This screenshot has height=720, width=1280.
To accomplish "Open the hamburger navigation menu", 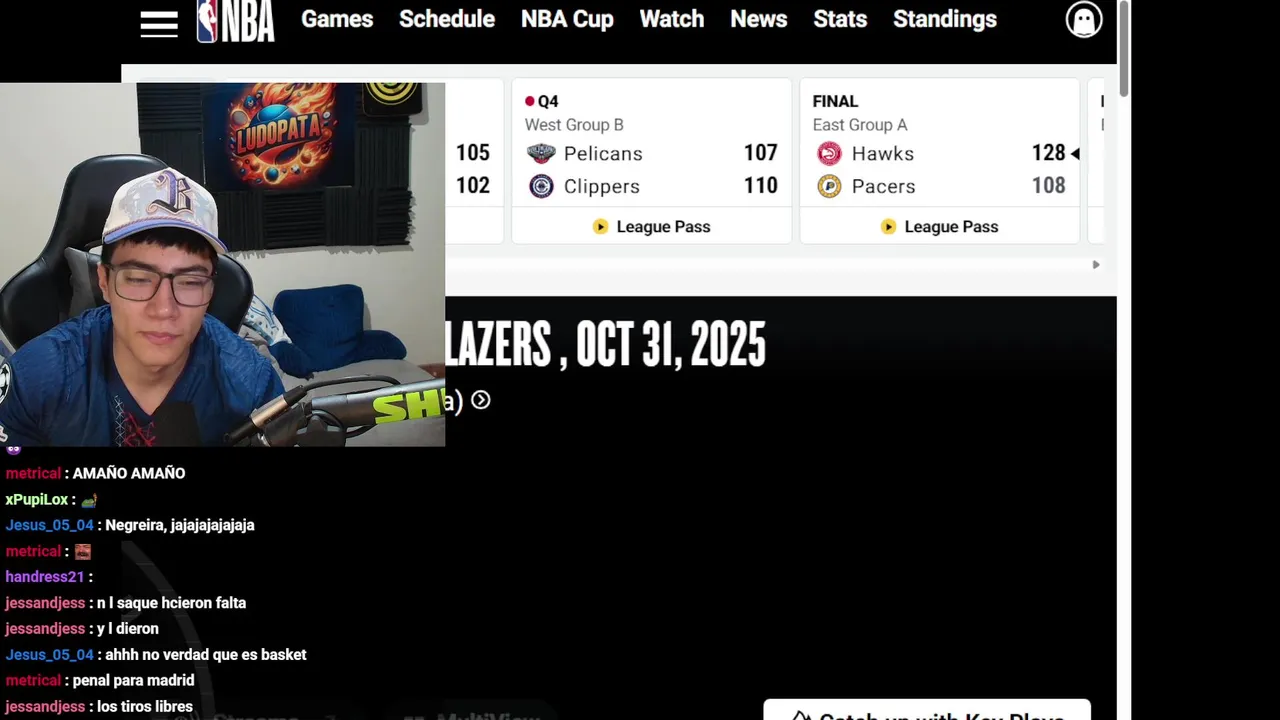I will 159,24.
